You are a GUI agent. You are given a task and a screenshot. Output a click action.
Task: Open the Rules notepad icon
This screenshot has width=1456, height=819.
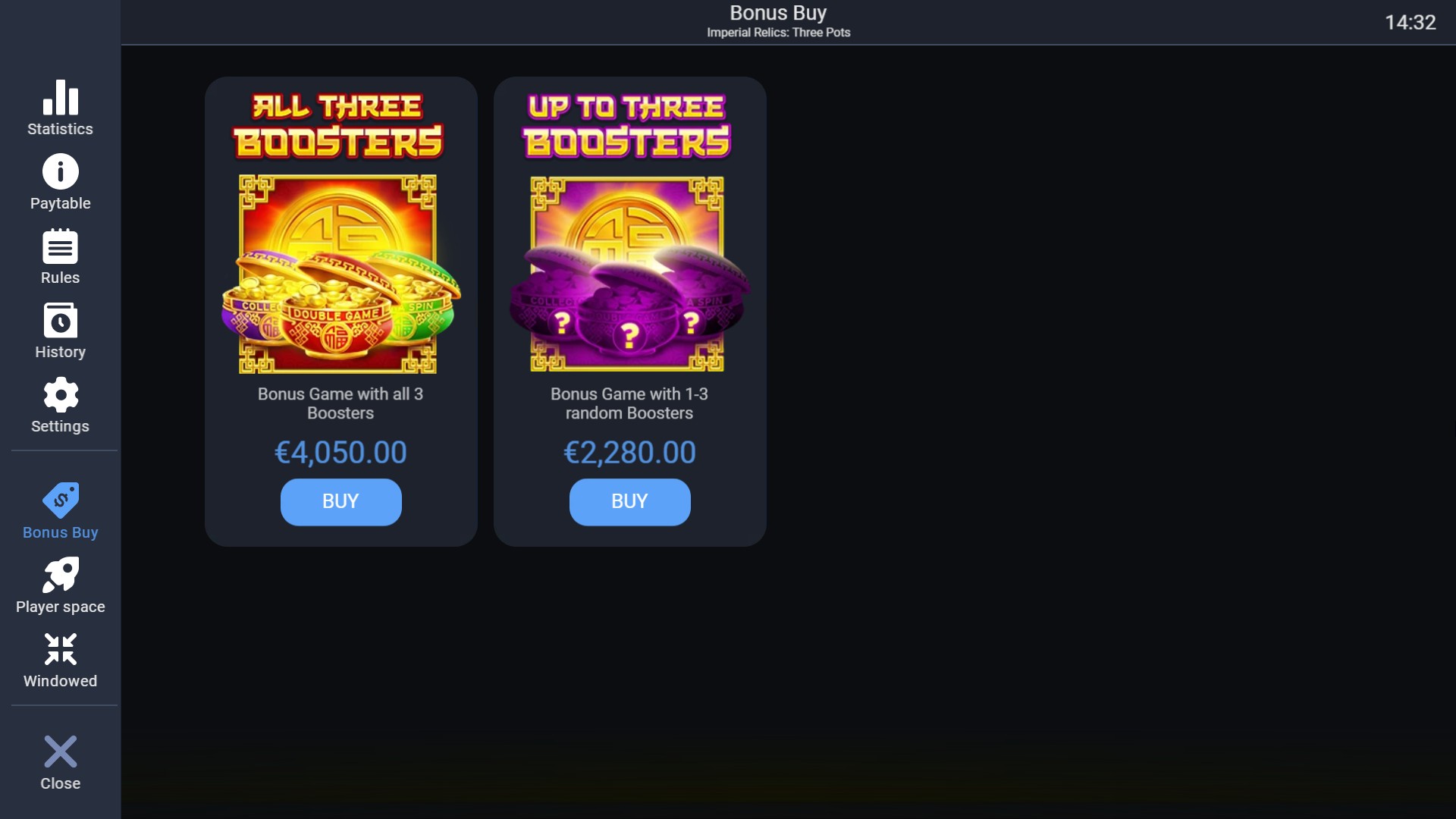pos(61,246)
